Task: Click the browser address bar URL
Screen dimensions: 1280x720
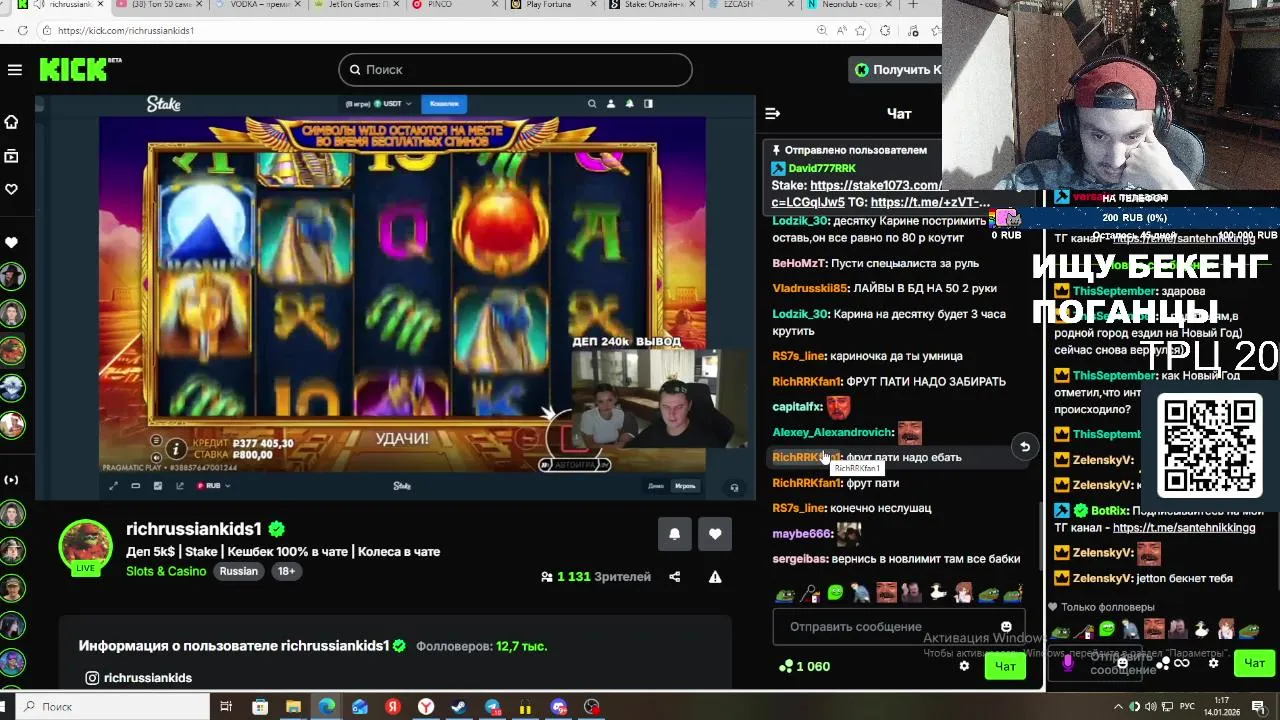Action: (x=126, y=31)
